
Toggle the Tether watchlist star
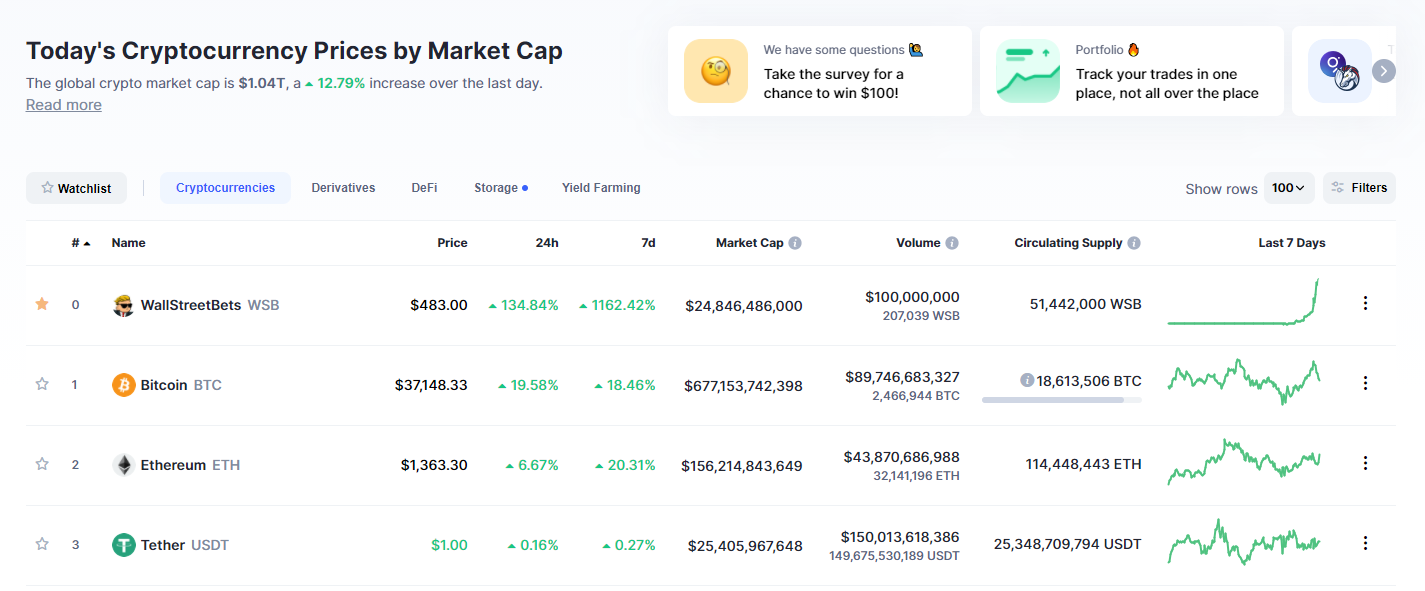(42, 544)
